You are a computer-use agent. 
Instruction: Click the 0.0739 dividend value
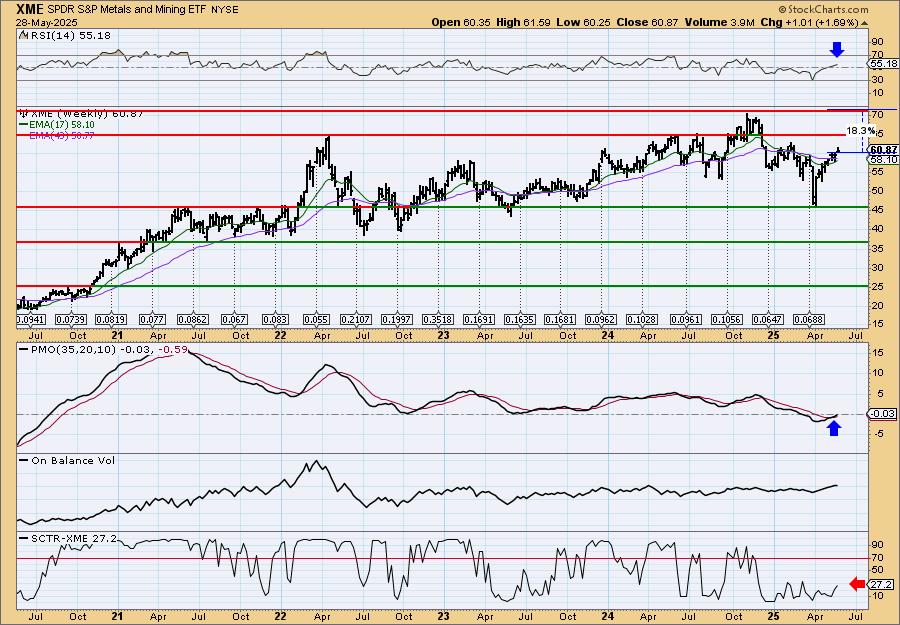[72, 319]
